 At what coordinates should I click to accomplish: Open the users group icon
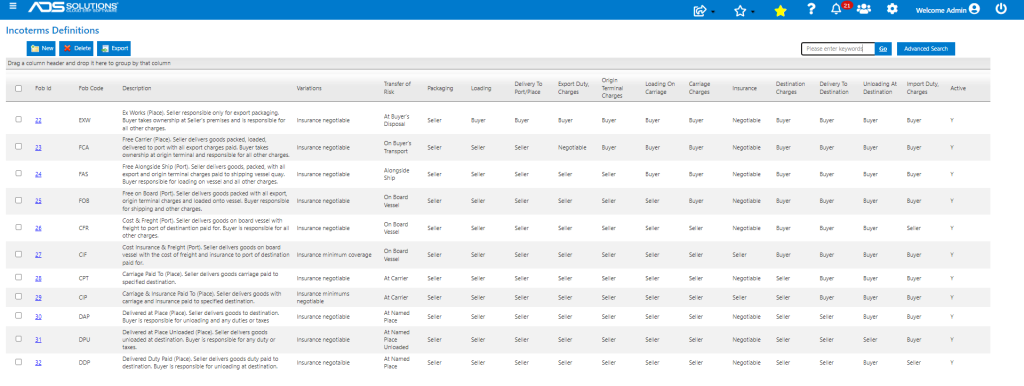click(864, 9)
